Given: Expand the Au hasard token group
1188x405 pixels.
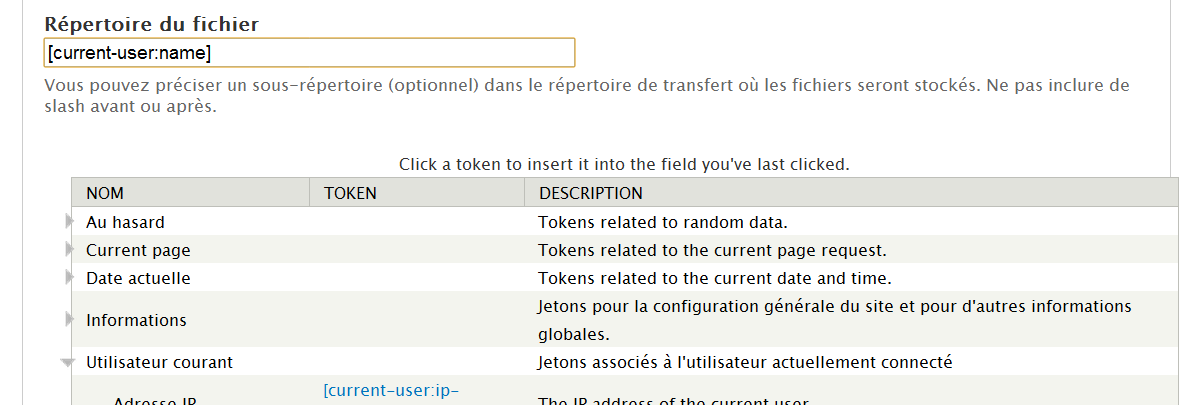Looking at the screenshot, I should [x=70, y=221].
